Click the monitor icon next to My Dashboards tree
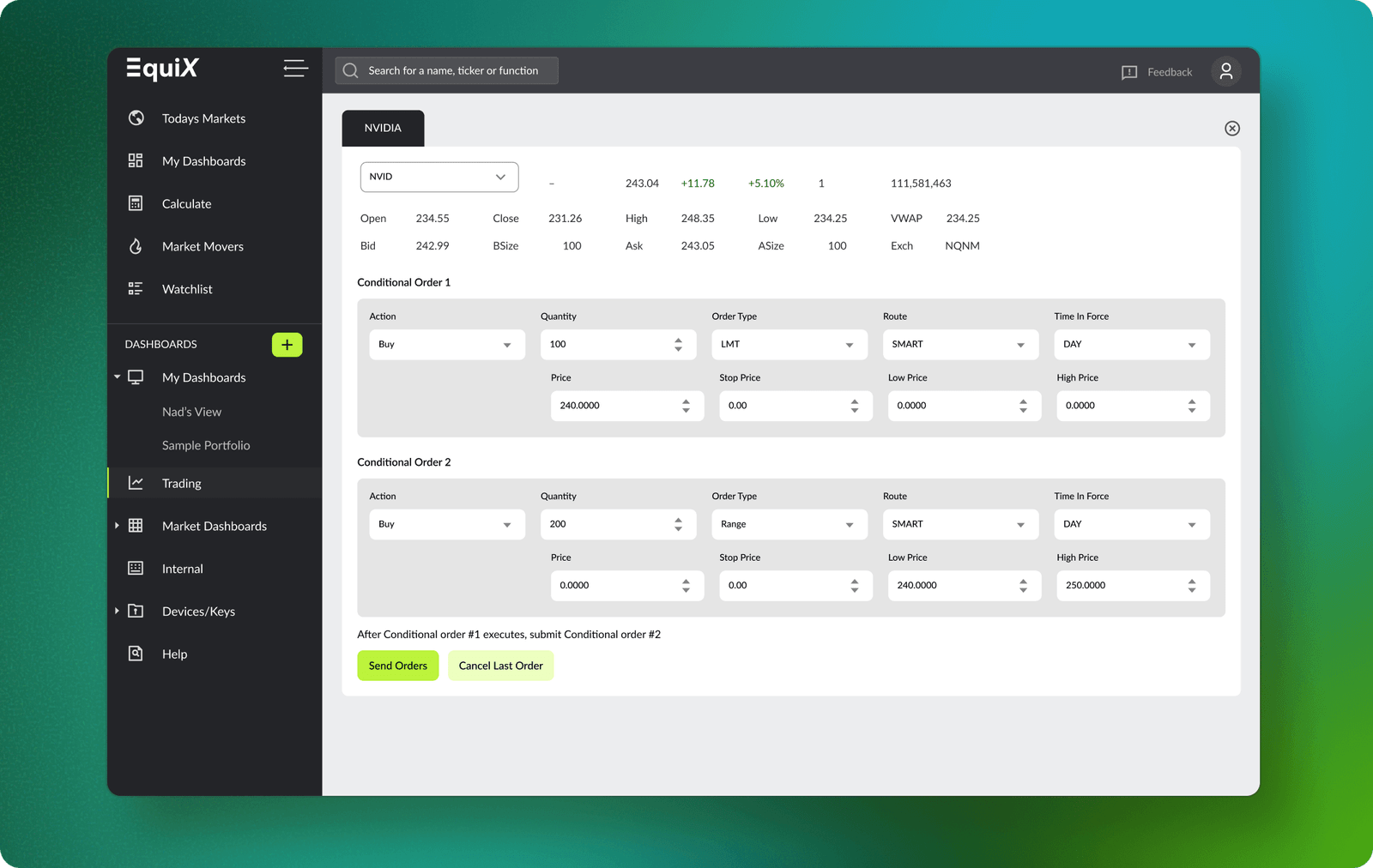Image resolution: width=1373 pixels, height=868 pixels. coord(136,377)
